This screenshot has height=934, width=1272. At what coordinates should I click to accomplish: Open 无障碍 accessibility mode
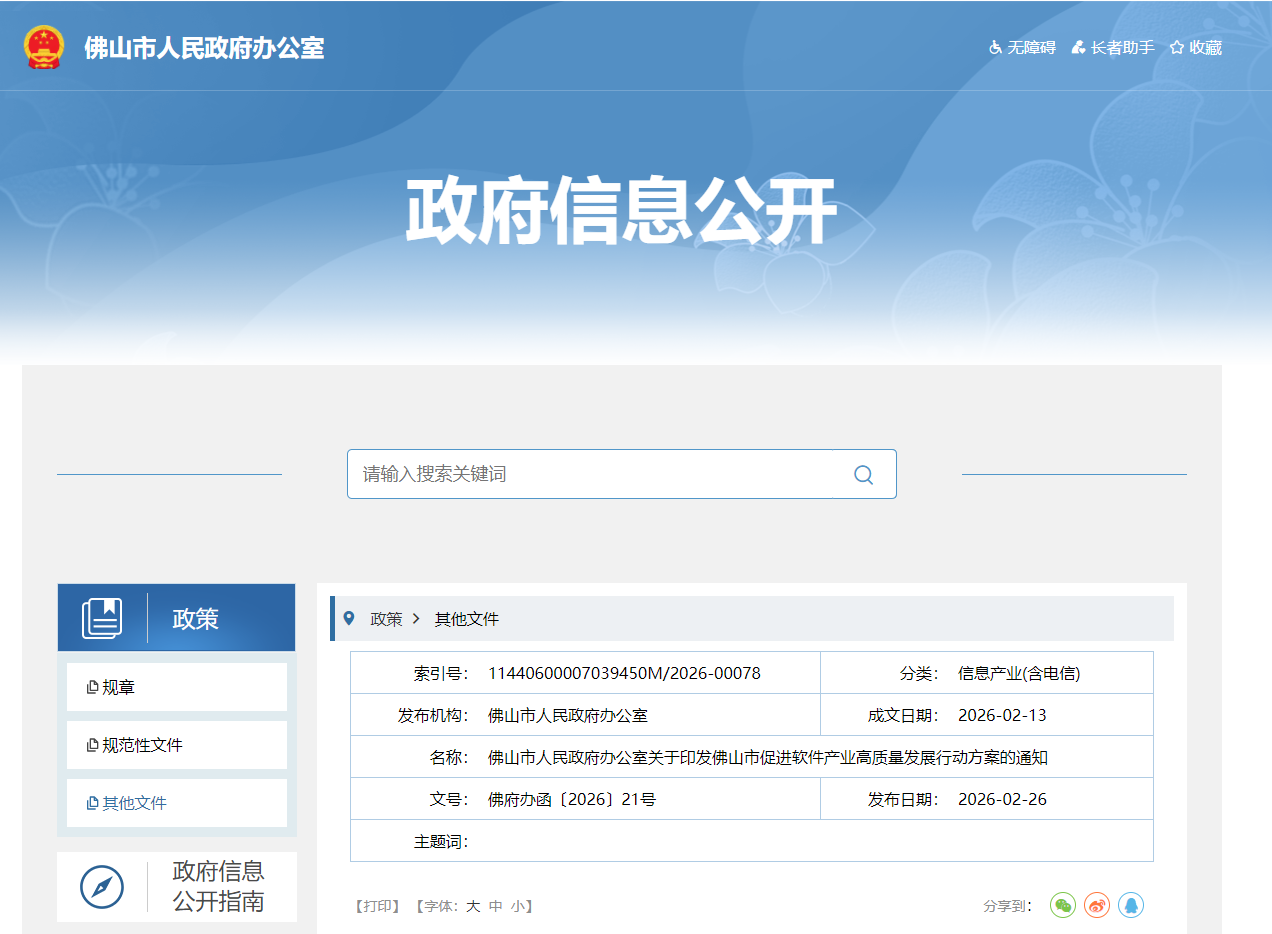pos(1022,47)
